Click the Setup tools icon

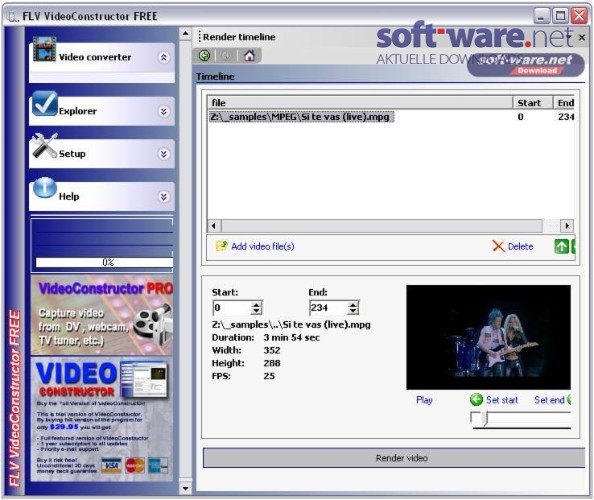click(45, 146)
